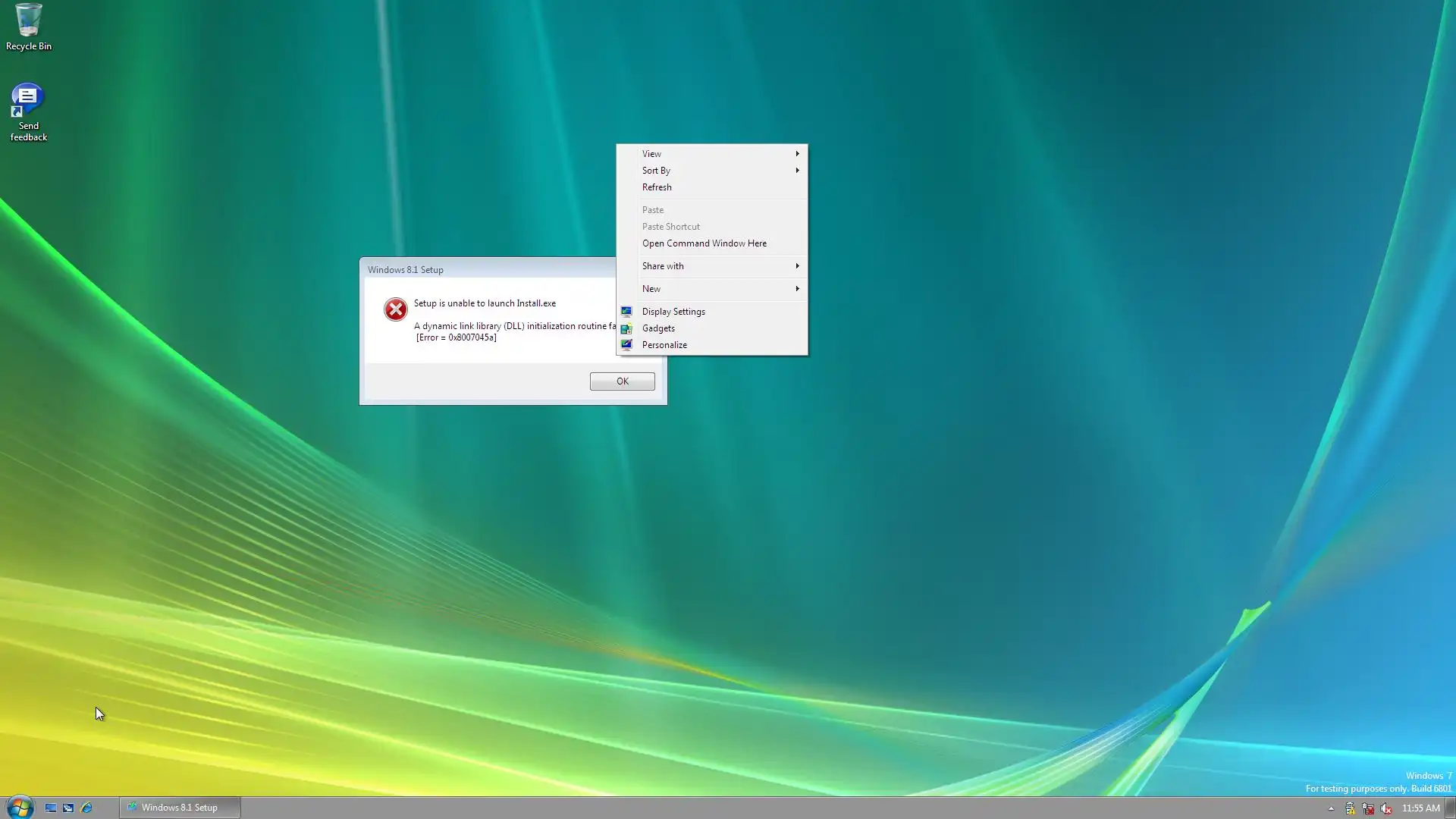Open Personalize from the context menu
Viewport: 1456px width, 819px height.
click(664, 345)
